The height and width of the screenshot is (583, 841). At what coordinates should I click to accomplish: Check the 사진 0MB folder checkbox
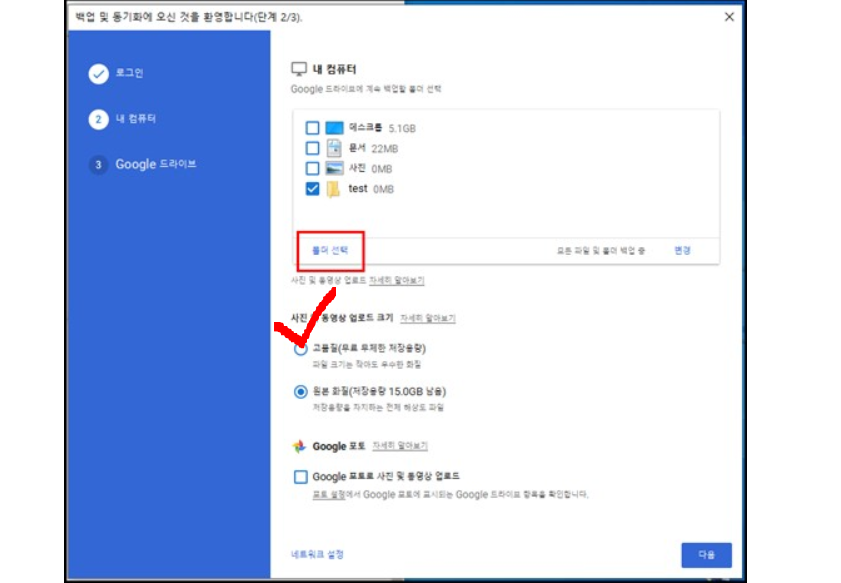(312, 168)
